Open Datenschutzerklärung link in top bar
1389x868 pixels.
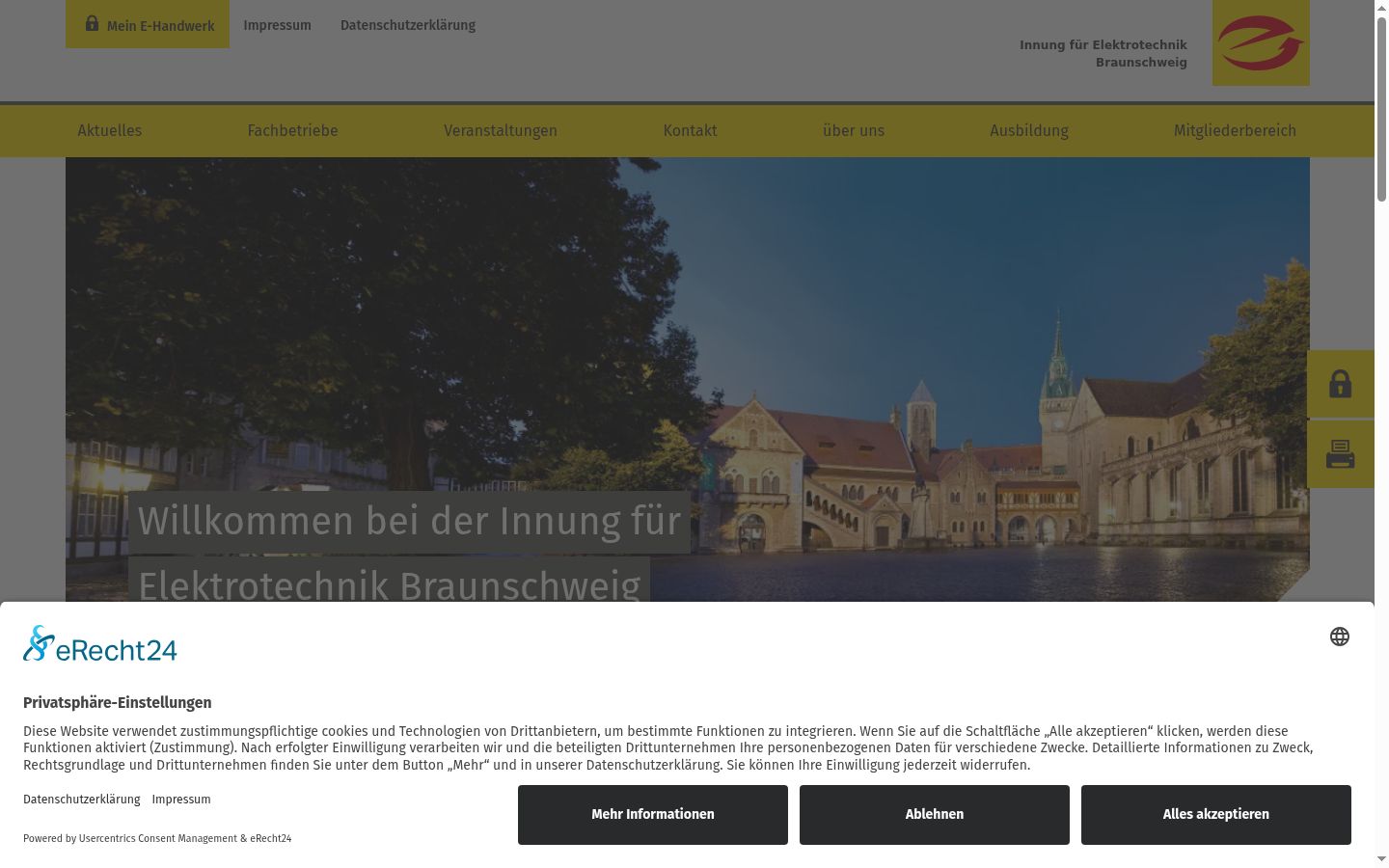[408, 25]
